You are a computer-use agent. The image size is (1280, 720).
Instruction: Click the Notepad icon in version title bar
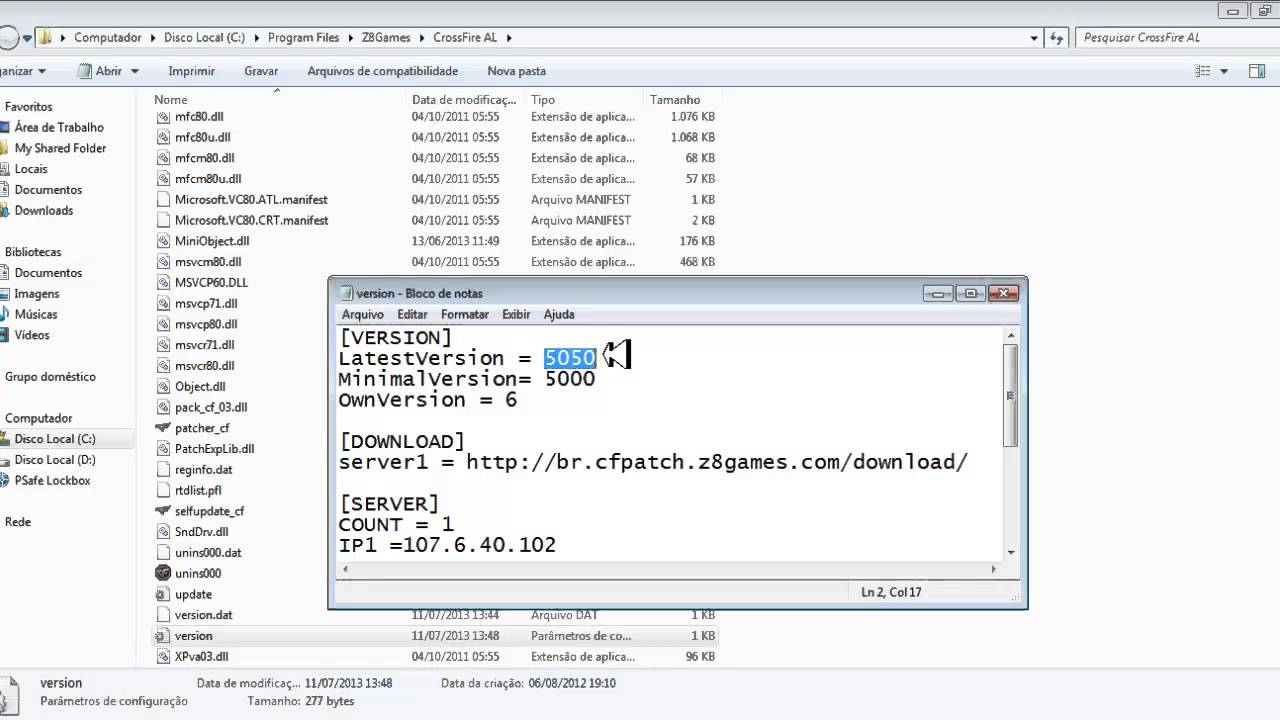(x=347, y=293)
